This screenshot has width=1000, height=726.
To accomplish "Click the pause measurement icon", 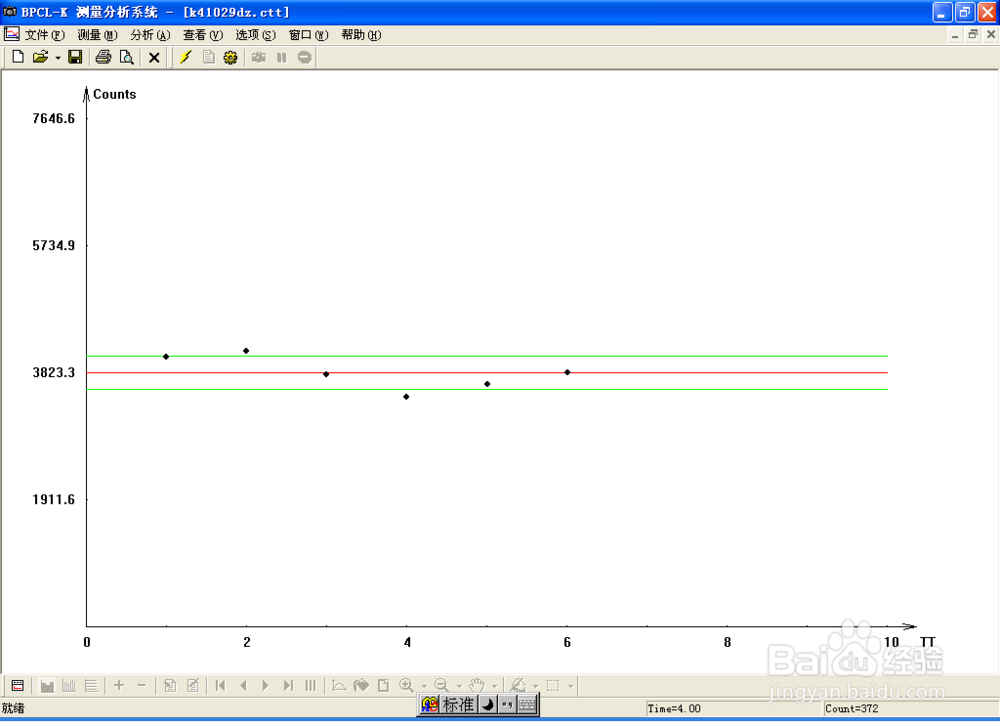I will pyautogui.click(x=281, y=57).
